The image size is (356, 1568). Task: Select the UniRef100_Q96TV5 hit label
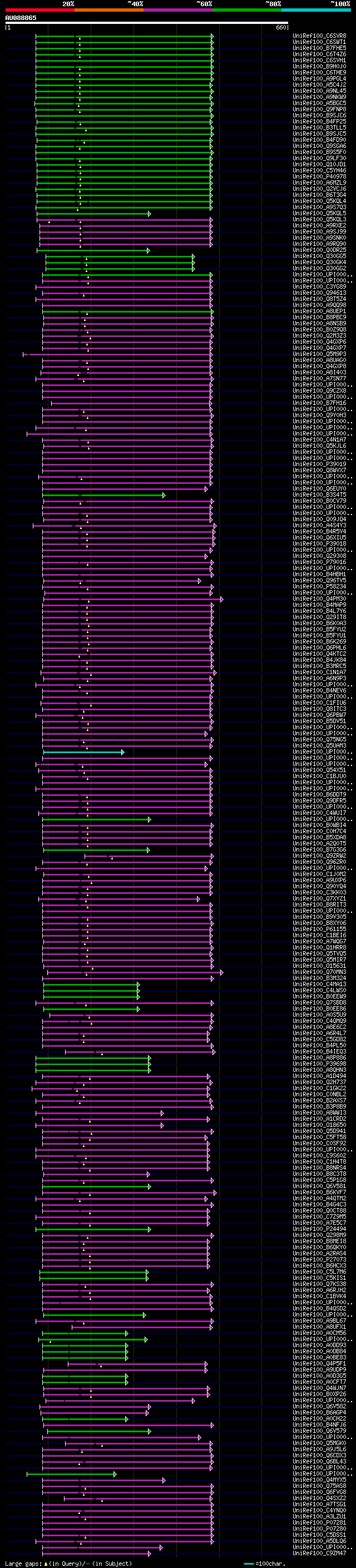click(319, 581)
